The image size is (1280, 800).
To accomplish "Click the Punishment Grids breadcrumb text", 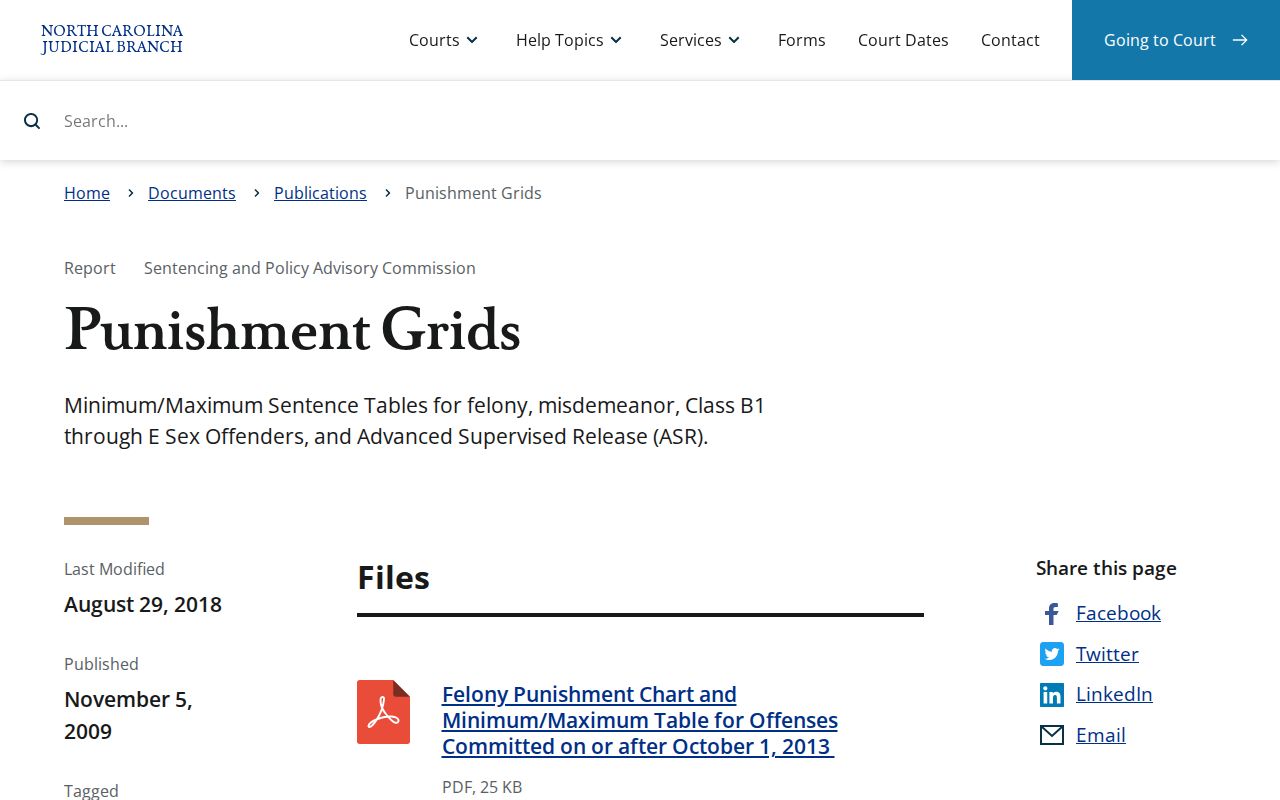I will 473,193.
